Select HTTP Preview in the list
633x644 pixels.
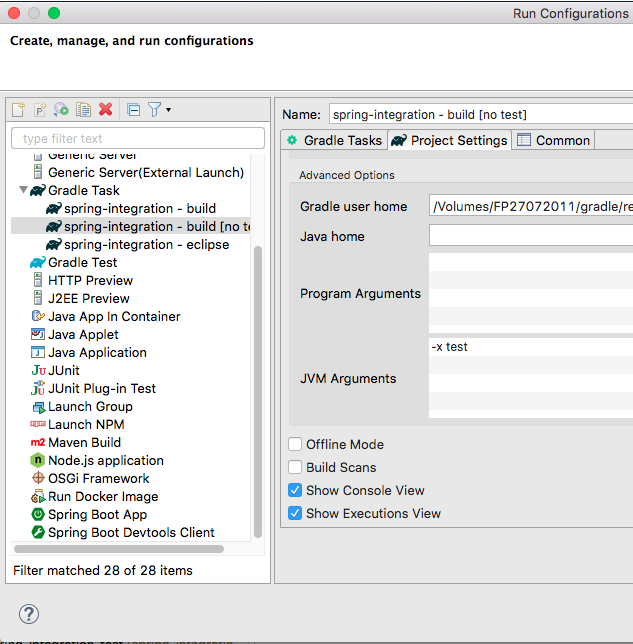coord(90,281)
